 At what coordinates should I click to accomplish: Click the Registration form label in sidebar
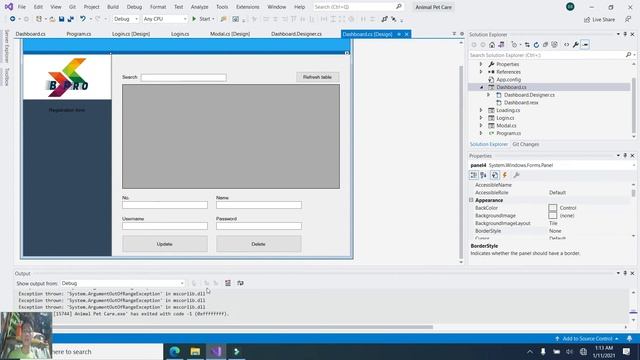tap(67, 110)
